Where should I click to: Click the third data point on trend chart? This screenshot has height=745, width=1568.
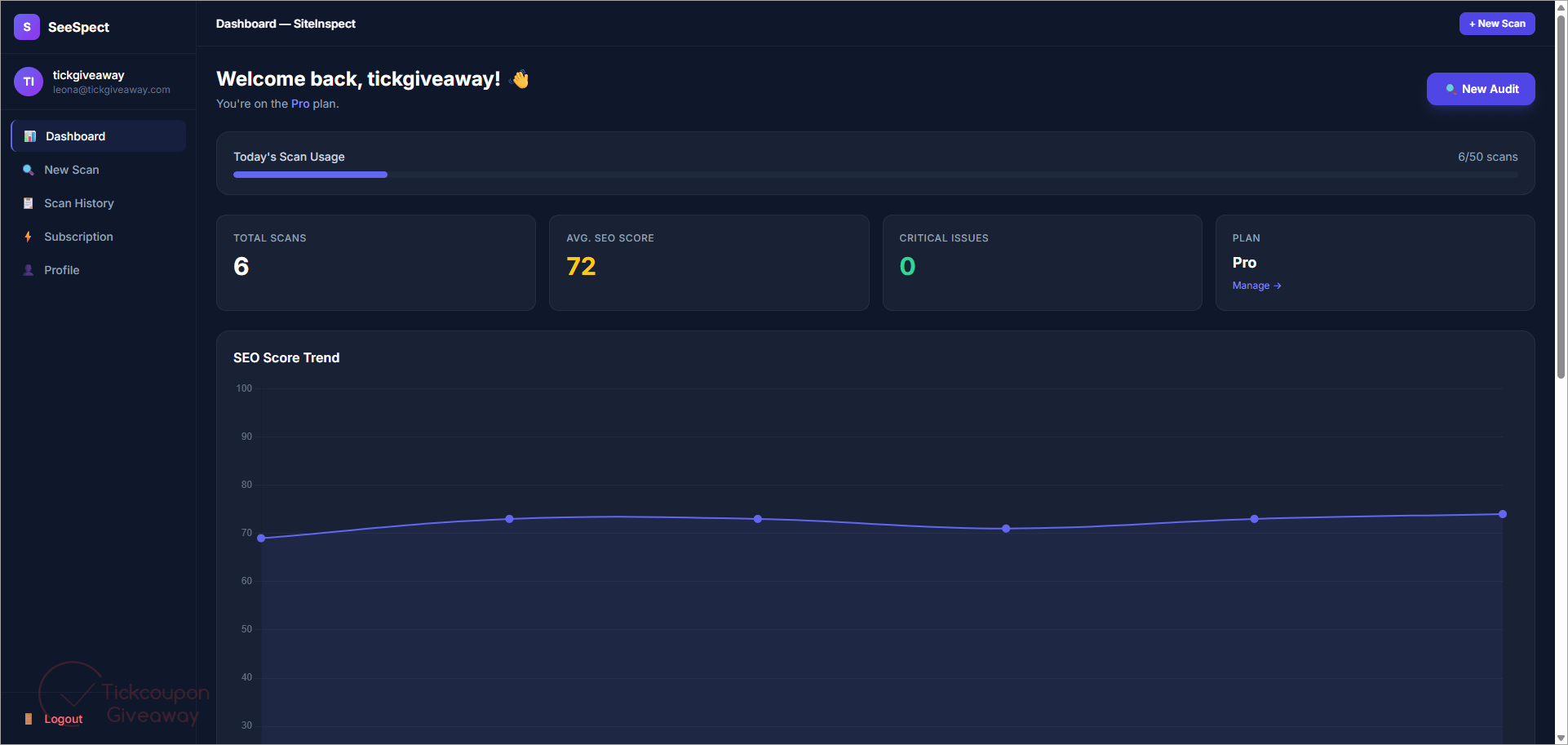tap(758, 519)
